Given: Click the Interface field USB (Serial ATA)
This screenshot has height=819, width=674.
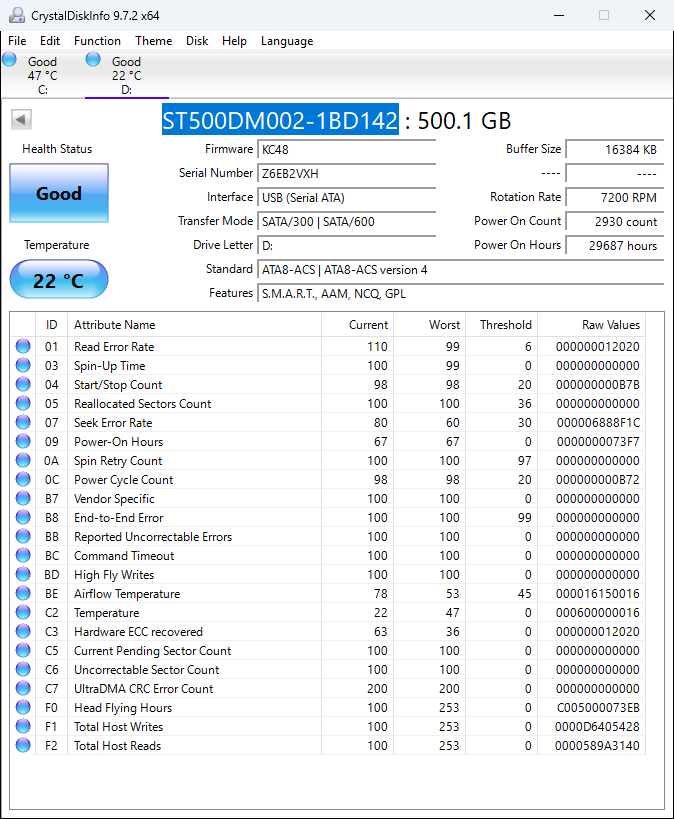Looking at the screenshot, I should 346,197.
